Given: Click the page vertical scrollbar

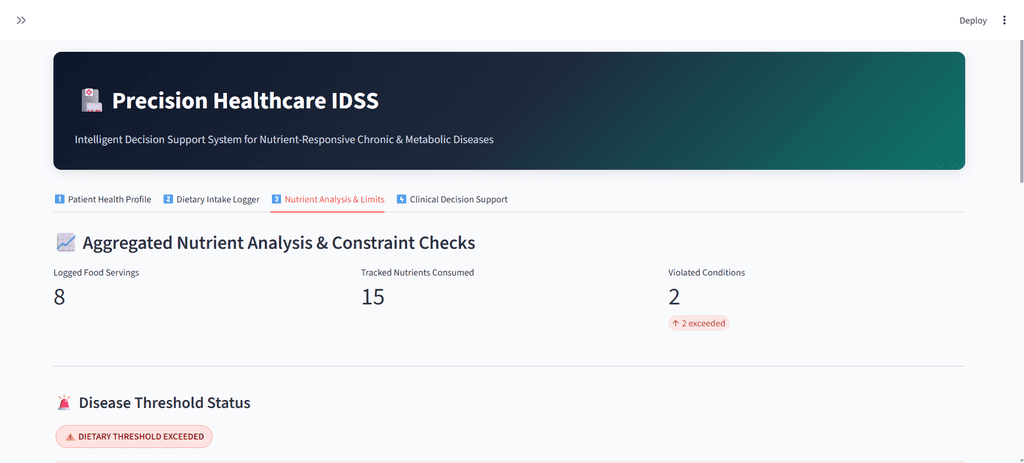Looking at the screenshot, I should tap(1021, 111).
